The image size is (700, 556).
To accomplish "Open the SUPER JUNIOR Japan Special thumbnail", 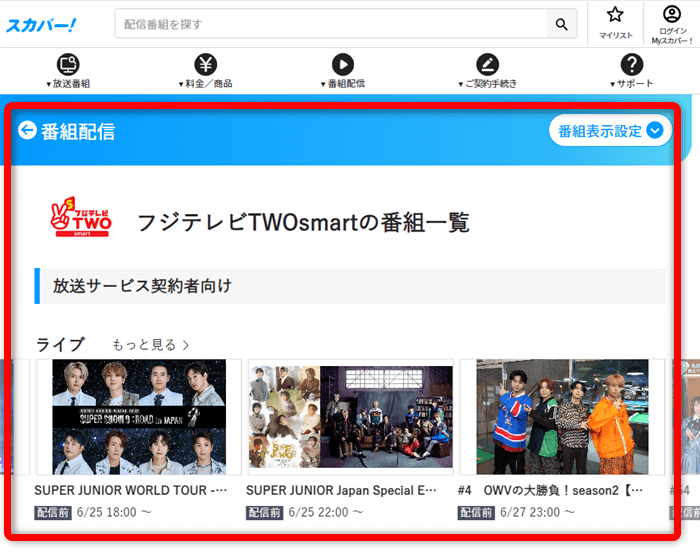I will [x=350, y=417].
